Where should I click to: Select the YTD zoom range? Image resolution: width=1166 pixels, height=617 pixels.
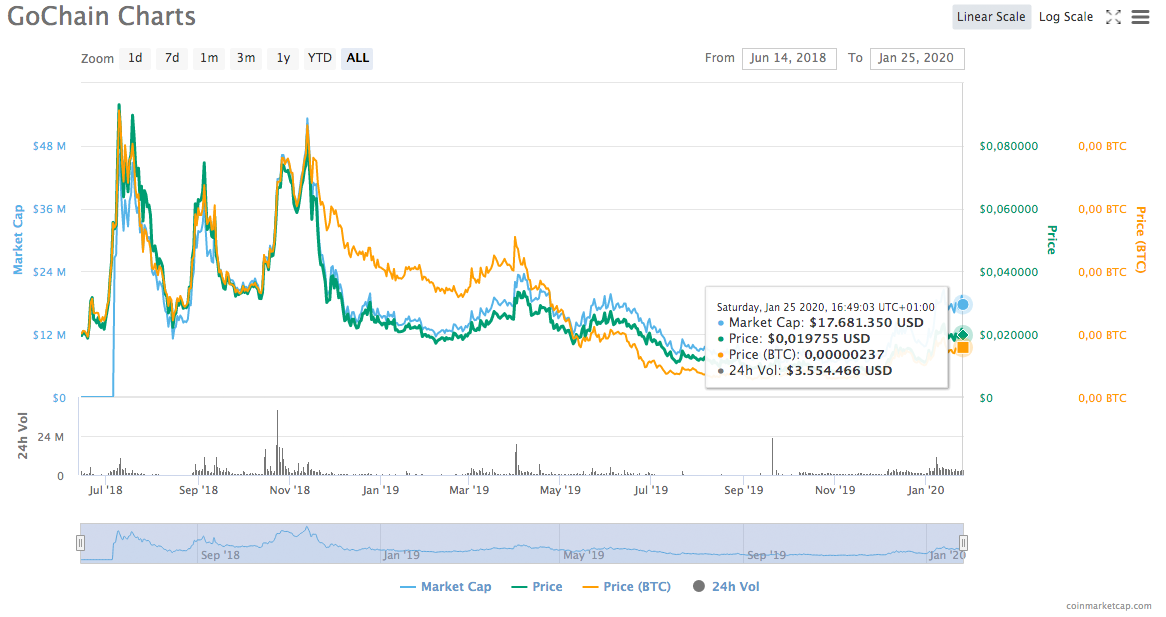(x=319, y=58)
